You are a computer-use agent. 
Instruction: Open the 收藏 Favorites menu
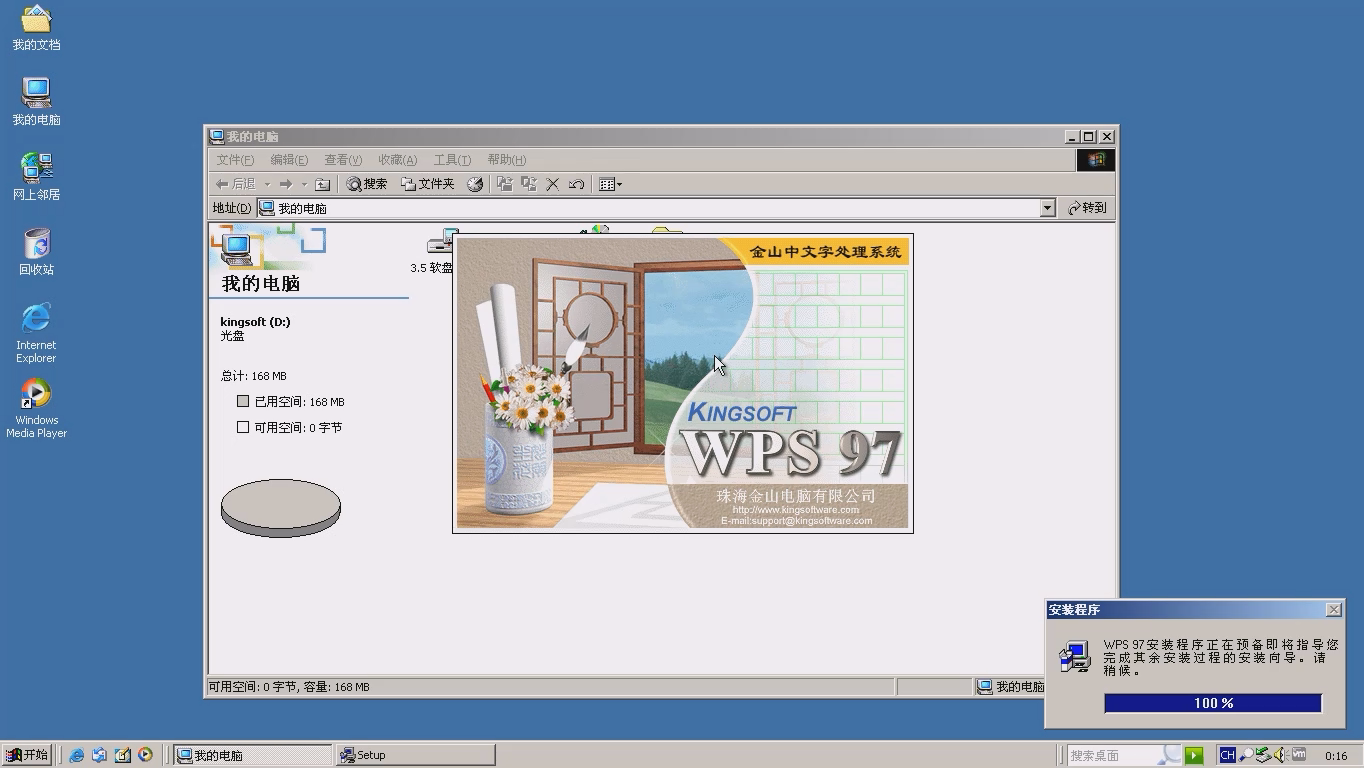[397, 160]
